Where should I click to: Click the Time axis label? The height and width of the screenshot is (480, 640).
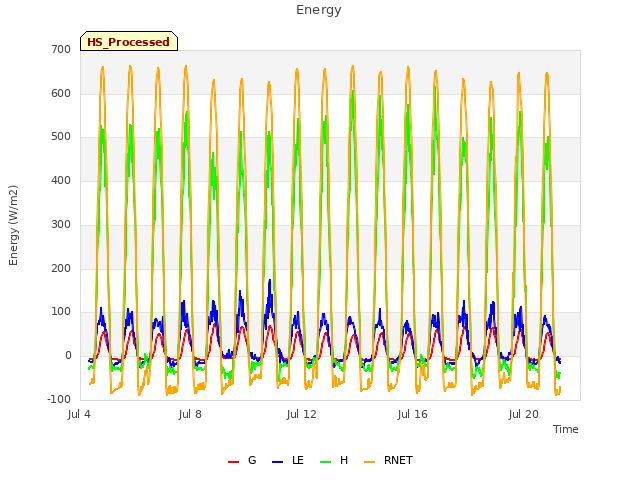pyautogui.click(x=565, y=429)
